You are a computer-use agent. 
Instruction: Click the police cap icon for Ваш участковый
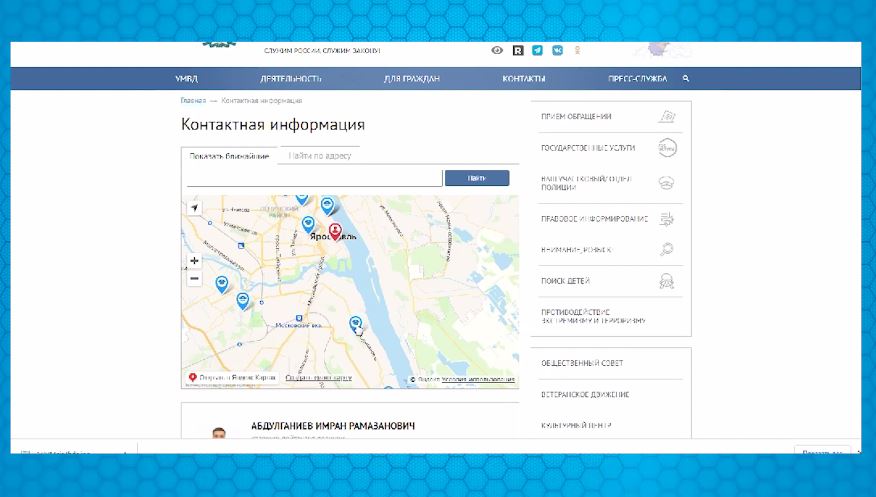(666, 183)
